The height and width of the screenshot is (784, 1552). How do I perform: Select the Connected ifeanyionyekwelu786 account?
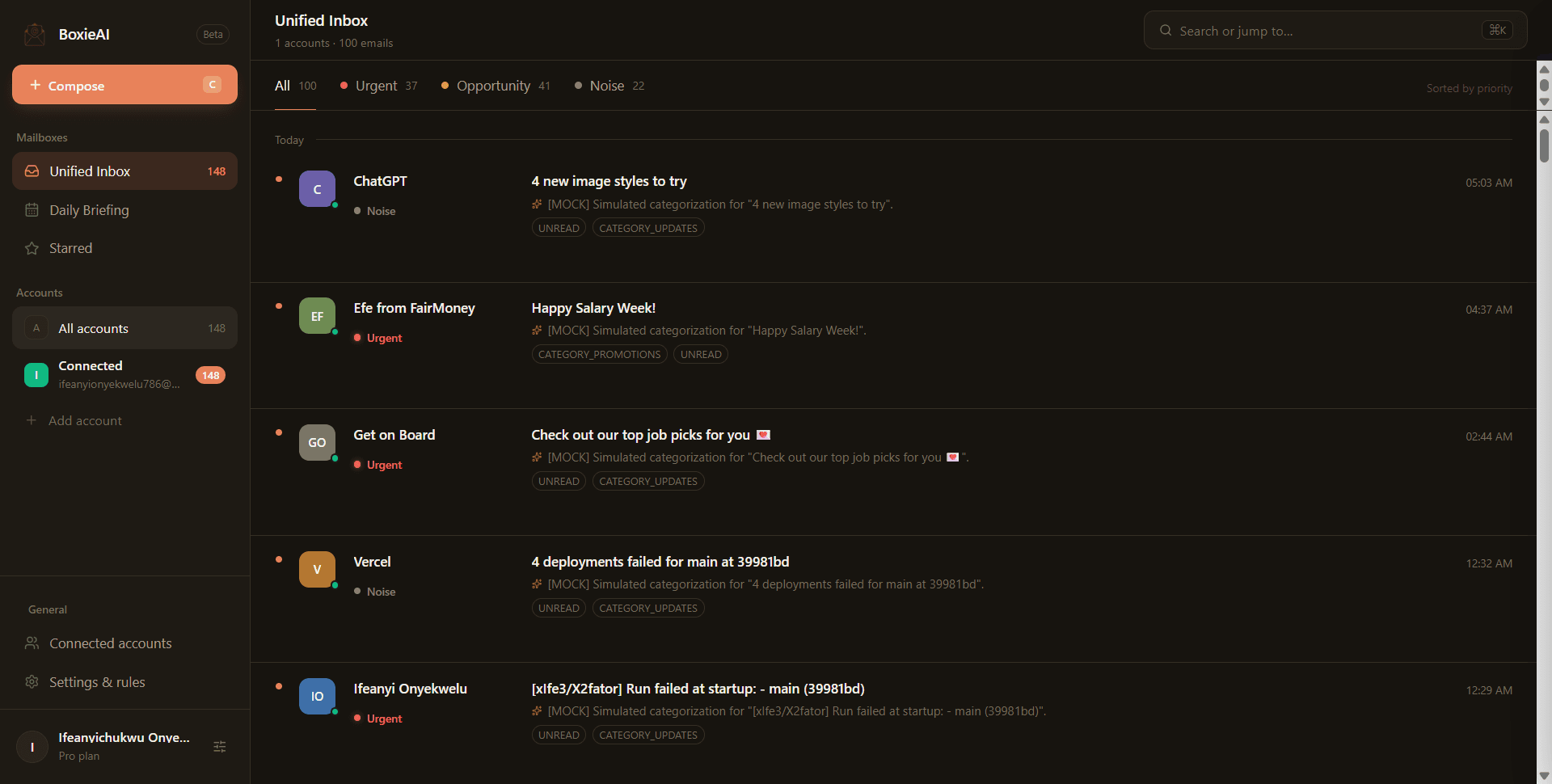coord(124,375)
